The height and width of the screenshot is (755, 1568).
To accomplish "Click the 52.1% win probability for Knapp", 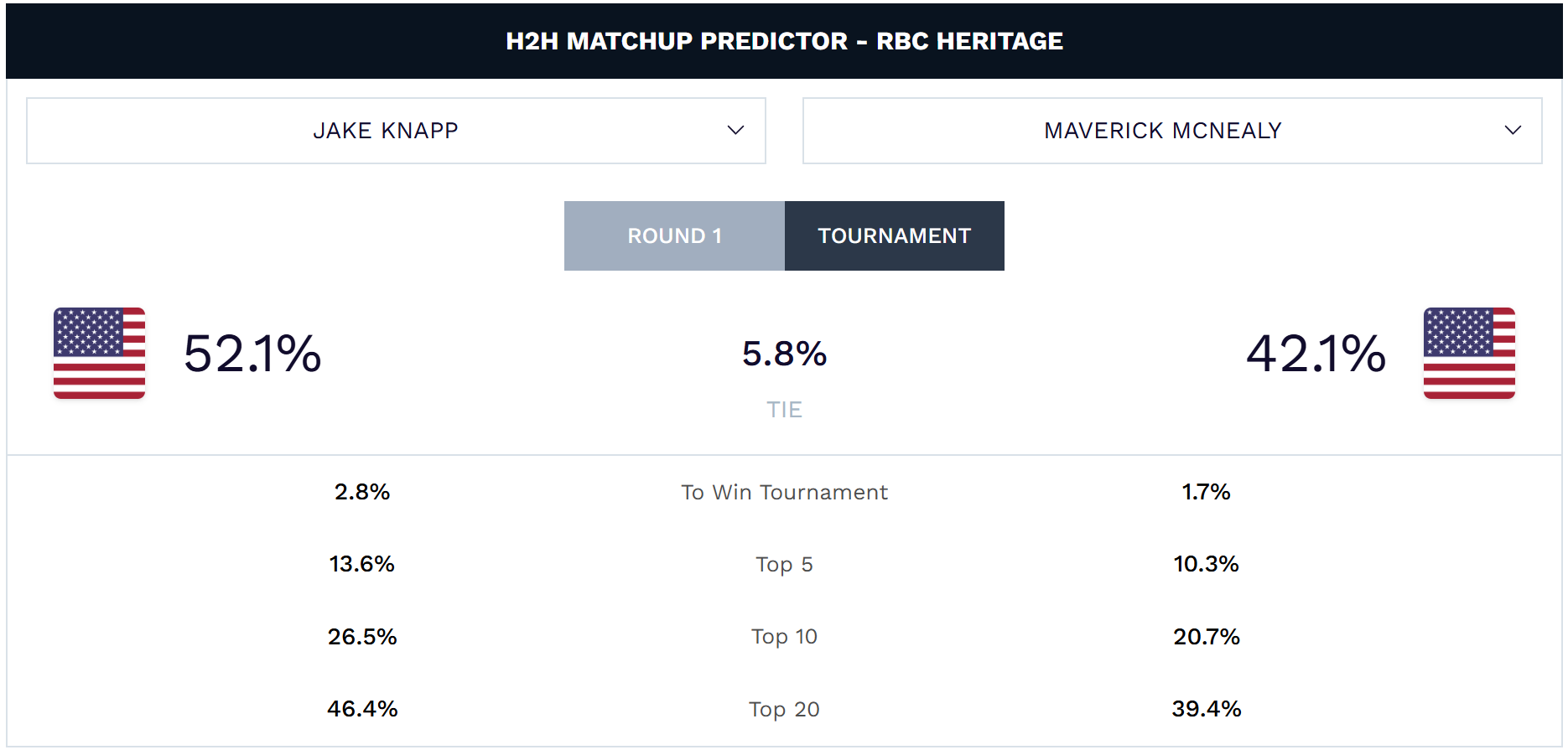I will point(252,354).
